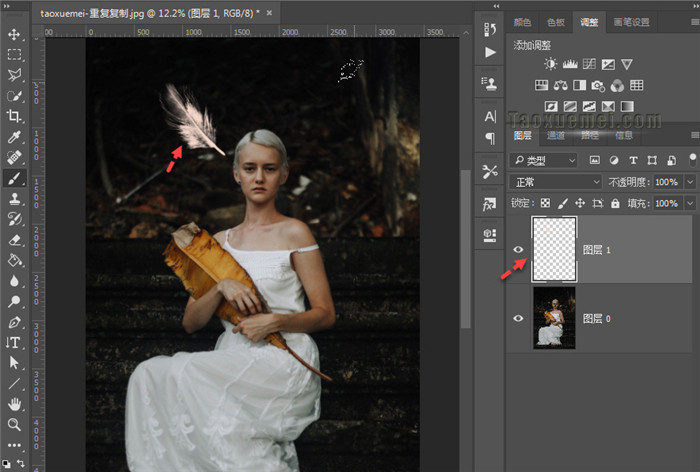
Task: Select the Hand tool
Action: [x=14, y=404]
